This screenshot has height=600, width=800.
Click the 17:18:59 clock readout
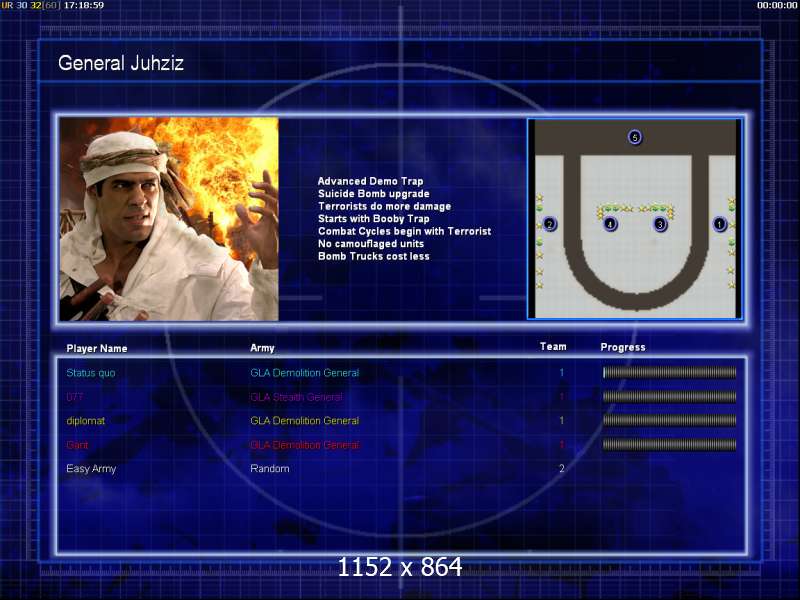(x=84, y=5)
